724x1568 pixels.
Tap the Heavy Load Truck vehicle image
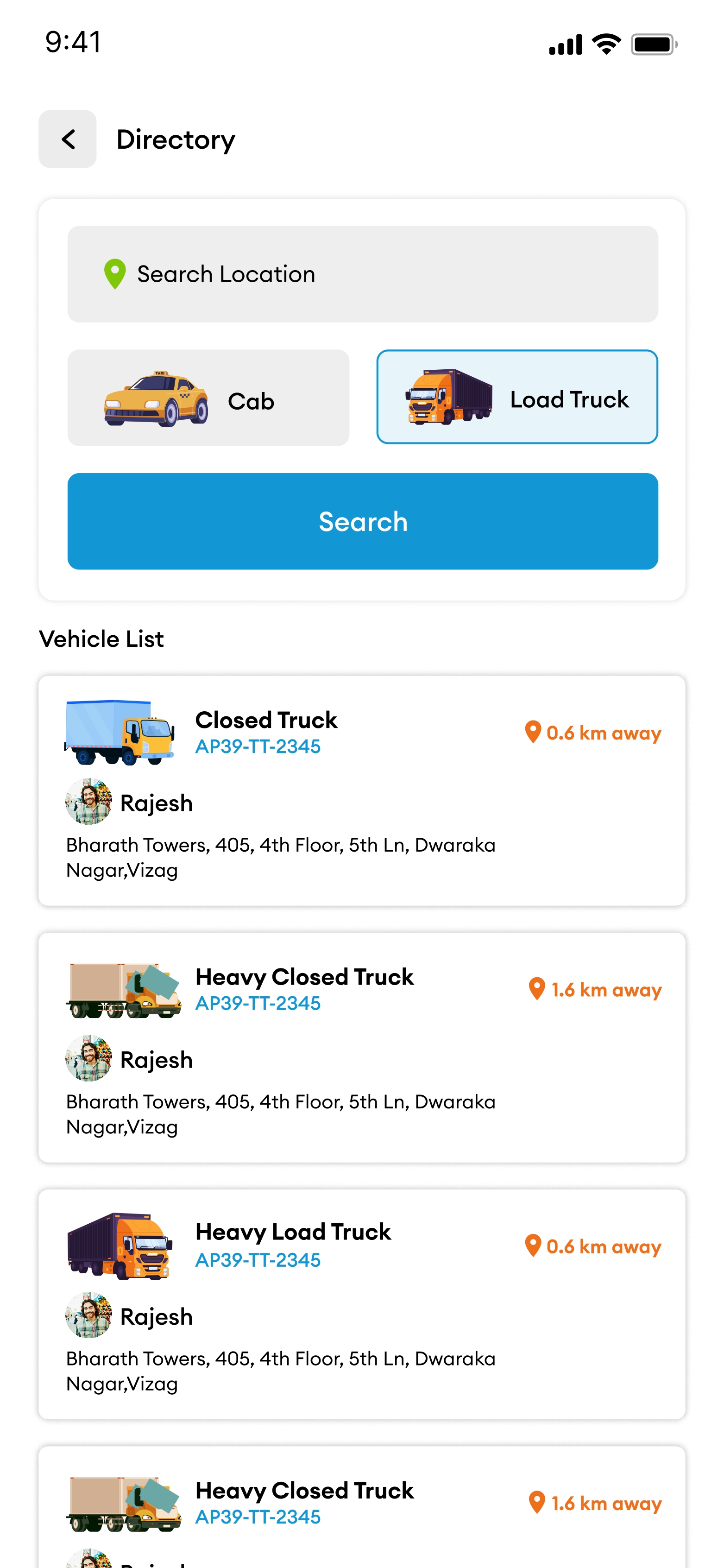pyautogui.click(x=120, y=1246)
